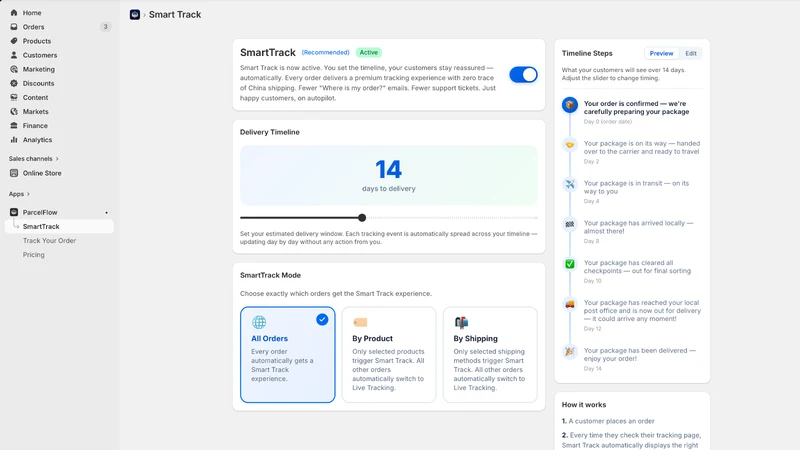
Task: Click the pin dot next to ParcelFlow
Action: (x=107, y=213)
